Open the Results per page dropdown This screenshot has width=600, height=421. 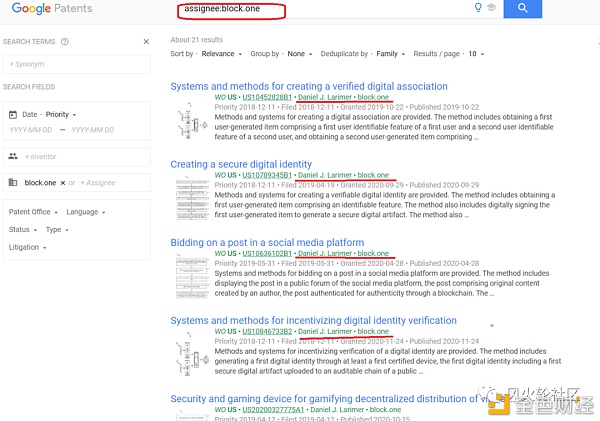[x=476, y=54]
